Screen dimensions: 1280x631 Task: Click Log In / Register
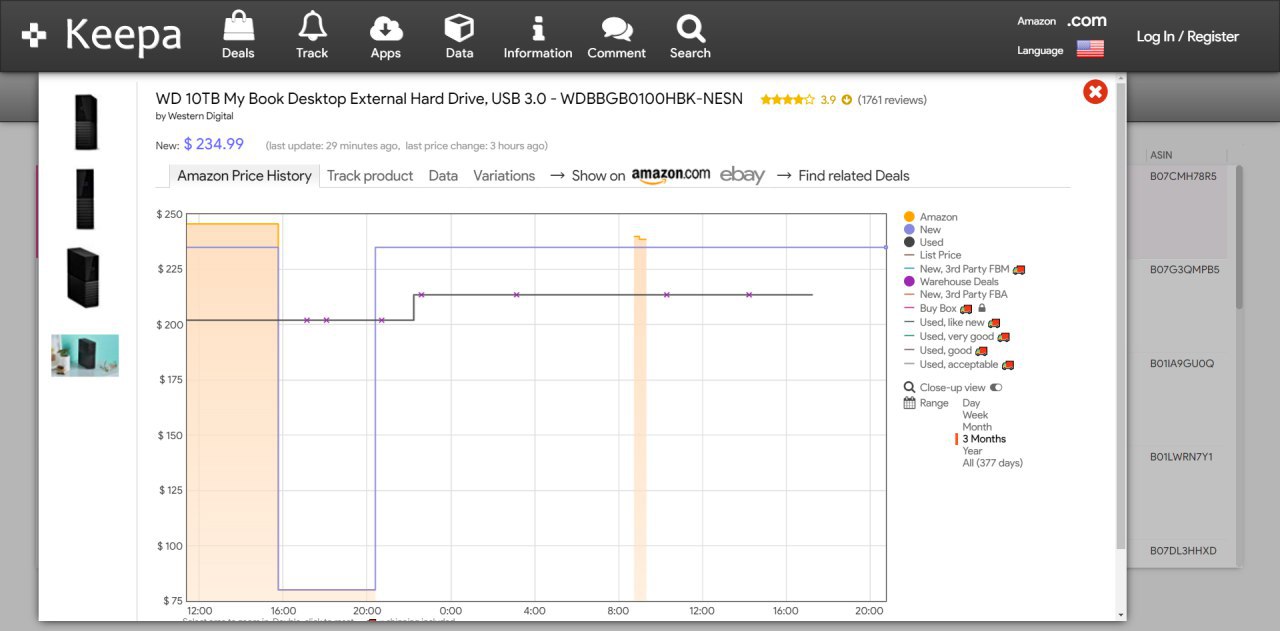[1187, 37]
